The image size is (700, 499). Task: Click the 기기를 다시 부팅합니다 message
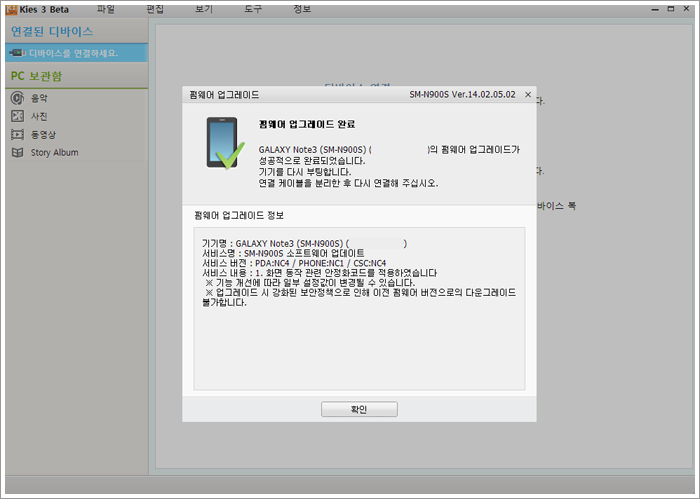(305, 172)
